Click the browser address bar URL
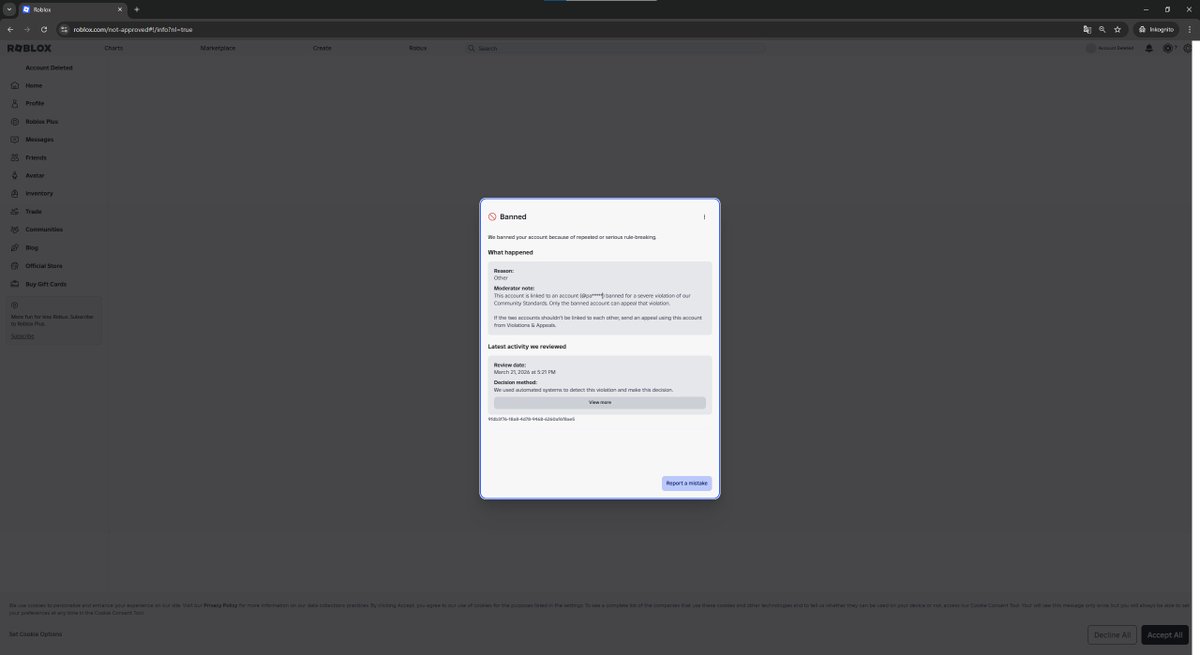The image size is (1200, 655). (133, 29)
